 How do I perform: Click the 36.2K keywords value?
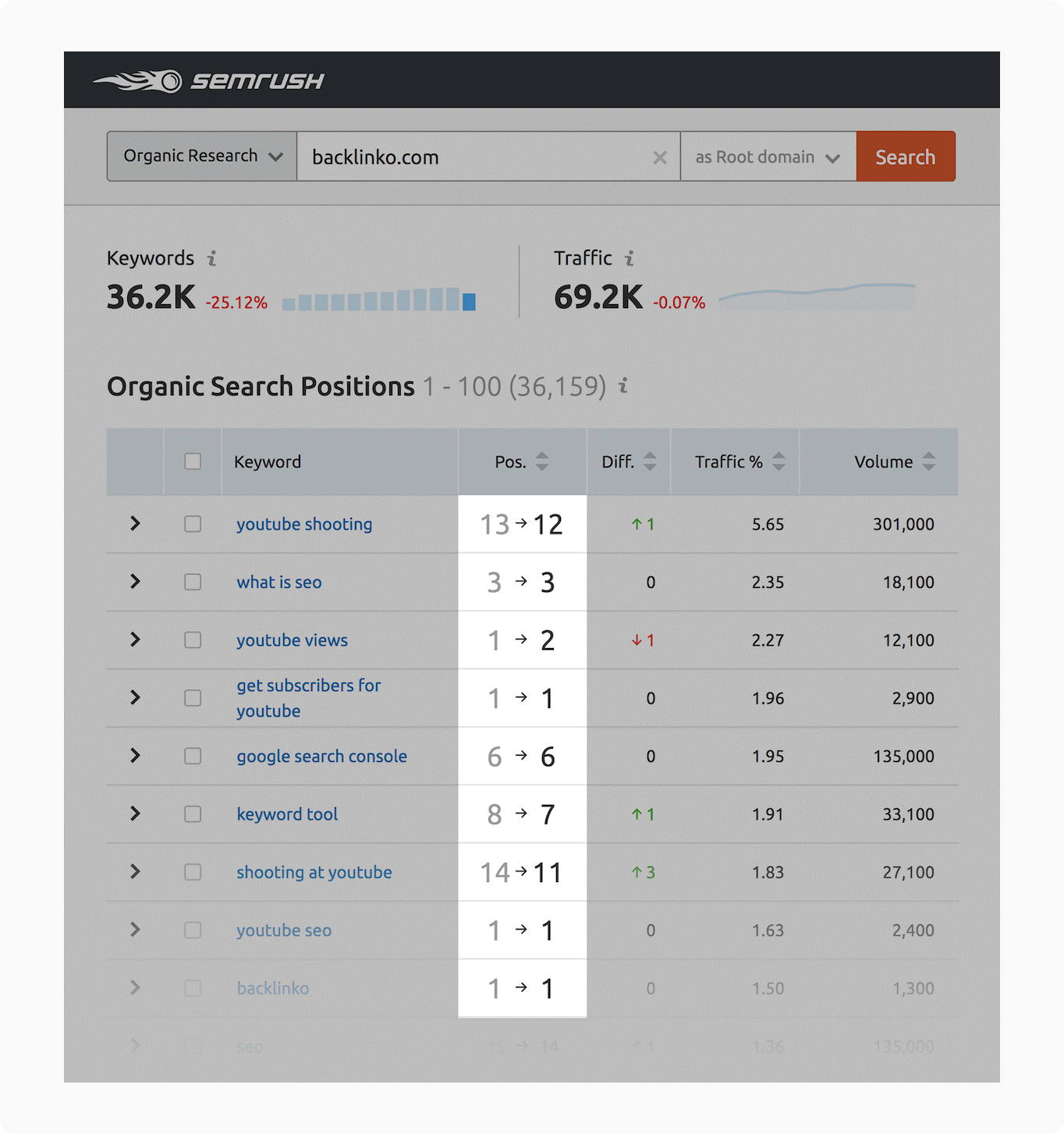[x=151, y=297]
